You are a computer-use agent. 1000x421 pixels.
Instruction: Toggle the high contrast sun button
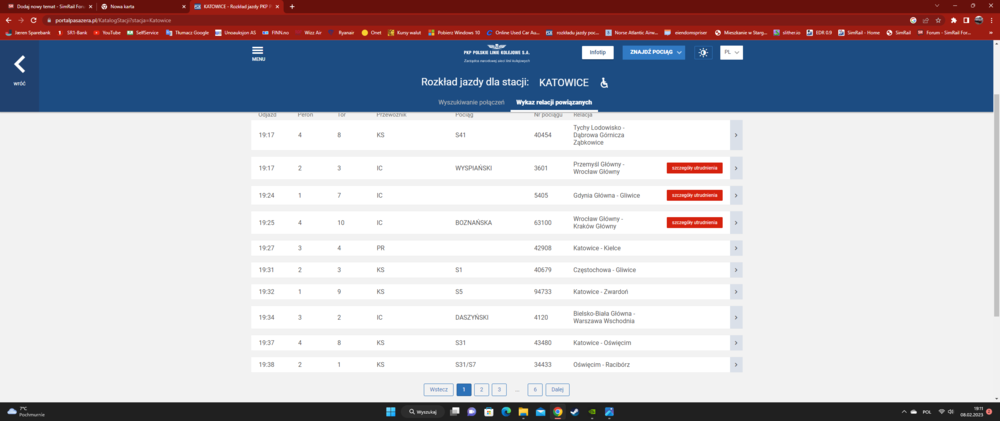tap(703, 52)
